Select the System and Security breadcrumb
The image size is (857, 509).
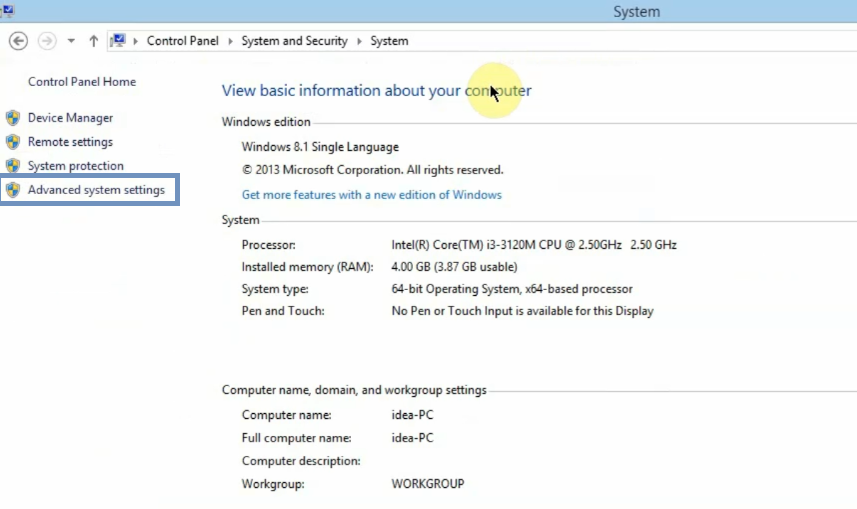pos(295,41)
